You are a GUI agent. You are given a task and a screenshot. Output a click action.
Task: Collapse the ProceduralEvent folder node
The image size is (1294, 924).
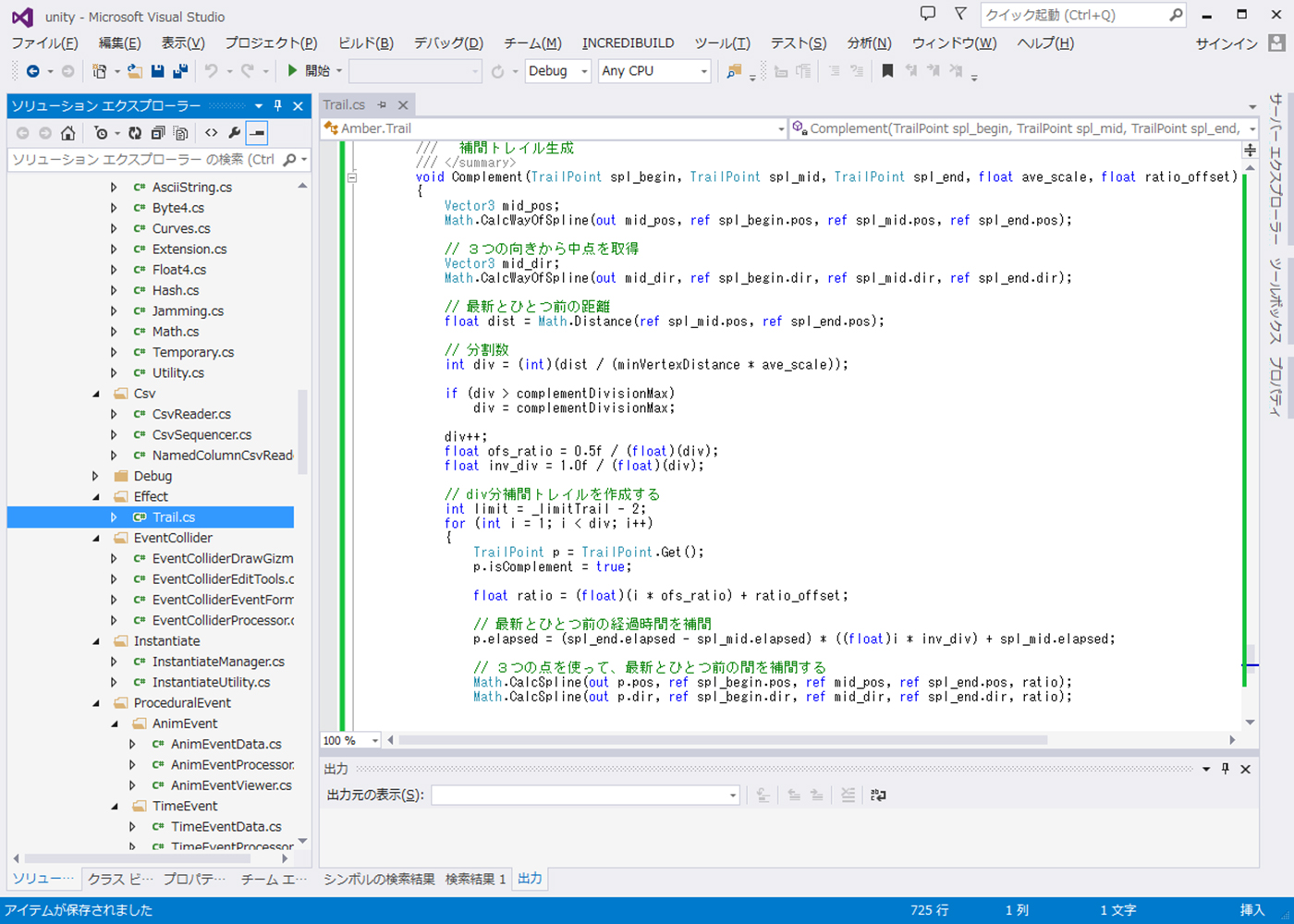pos(96,703)
